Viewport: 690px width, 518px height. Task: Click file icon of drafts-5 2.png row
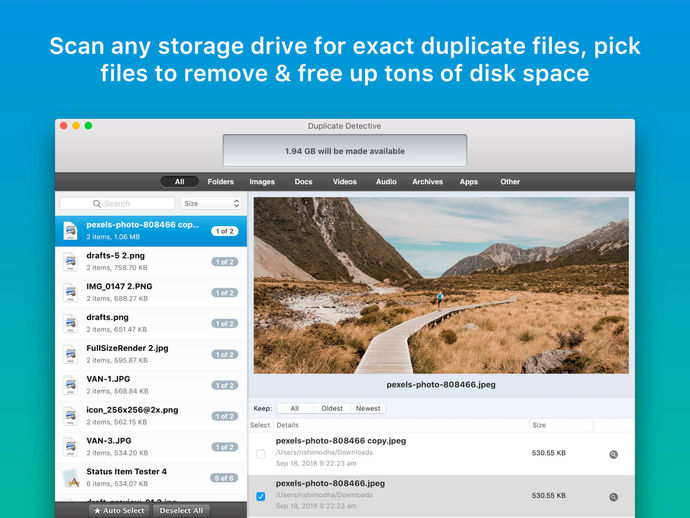coord(70,261)
